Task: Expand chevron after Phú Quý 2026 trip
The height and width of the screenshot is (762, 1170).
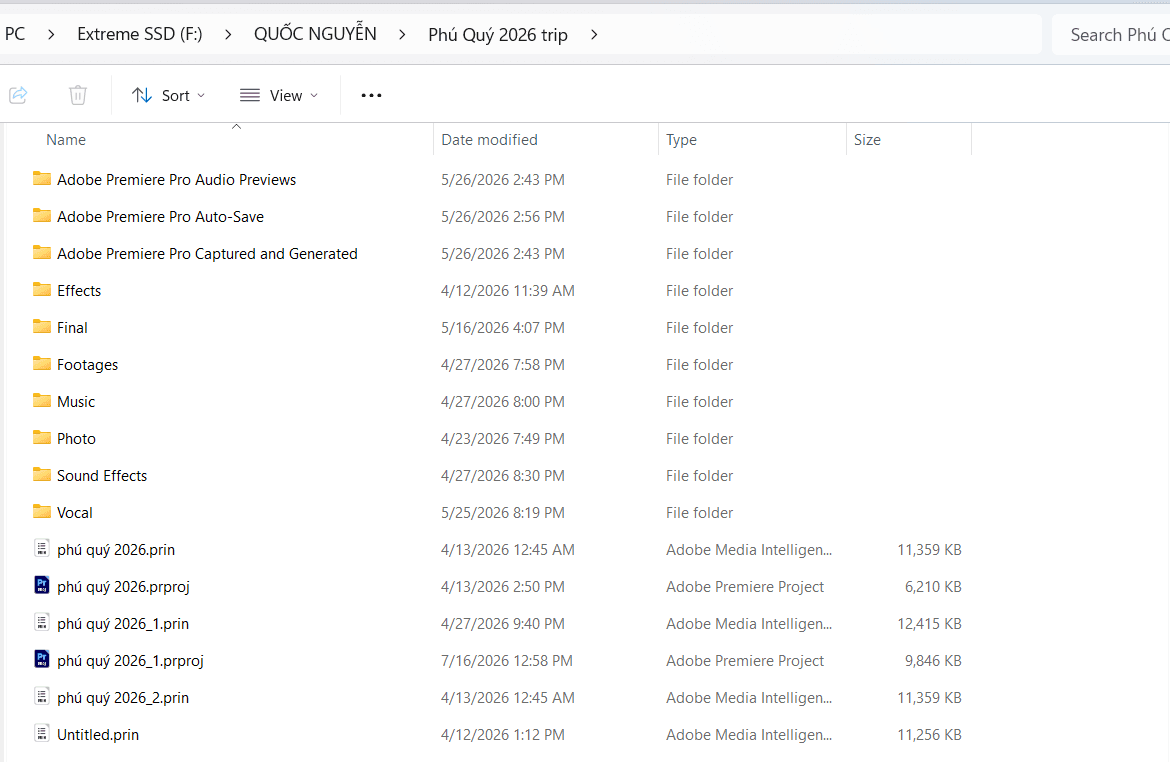Action: pyautogui.click(x=594, y=34)
